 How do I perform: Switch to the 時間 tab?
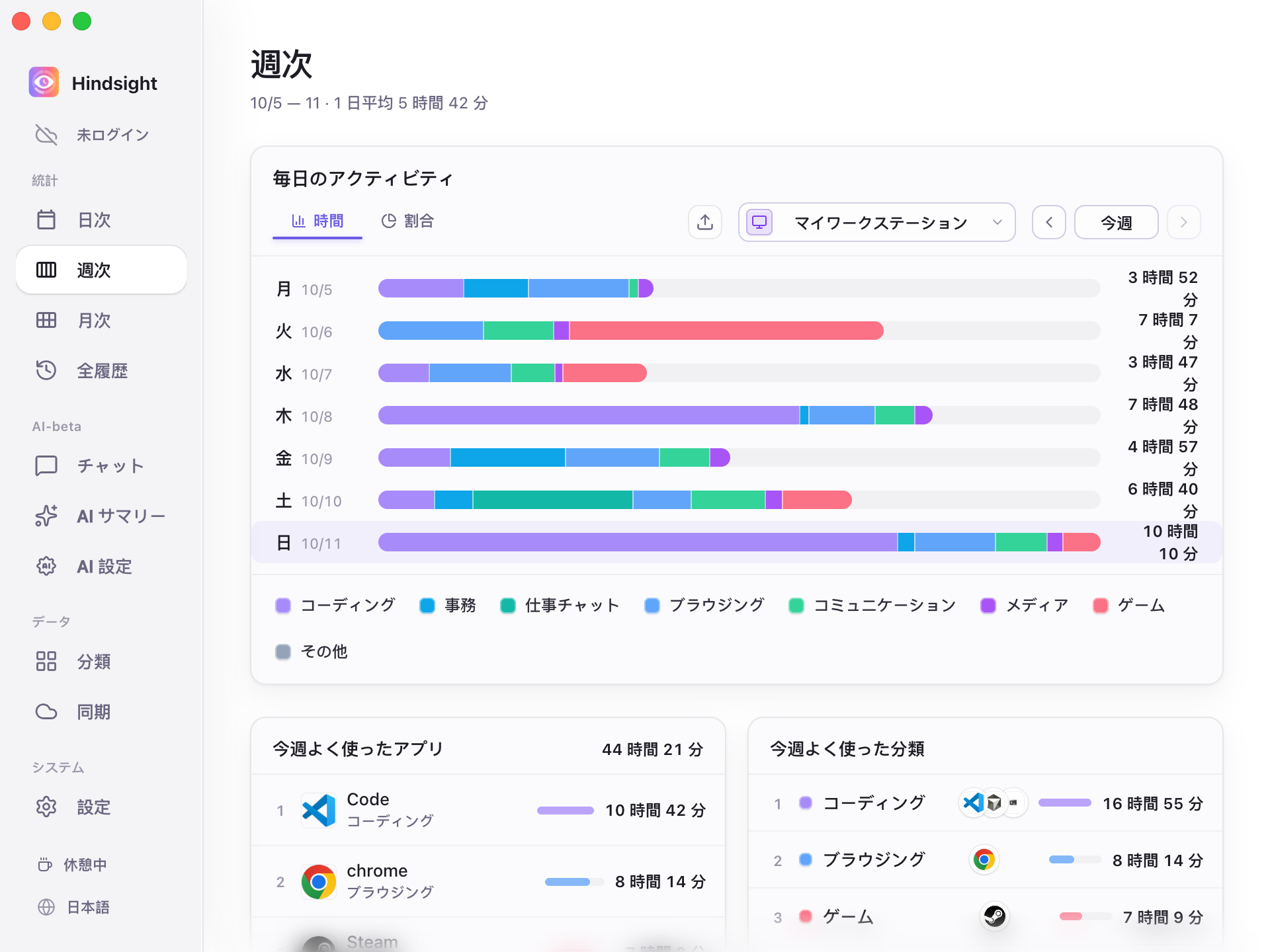[x=317, y=221]
